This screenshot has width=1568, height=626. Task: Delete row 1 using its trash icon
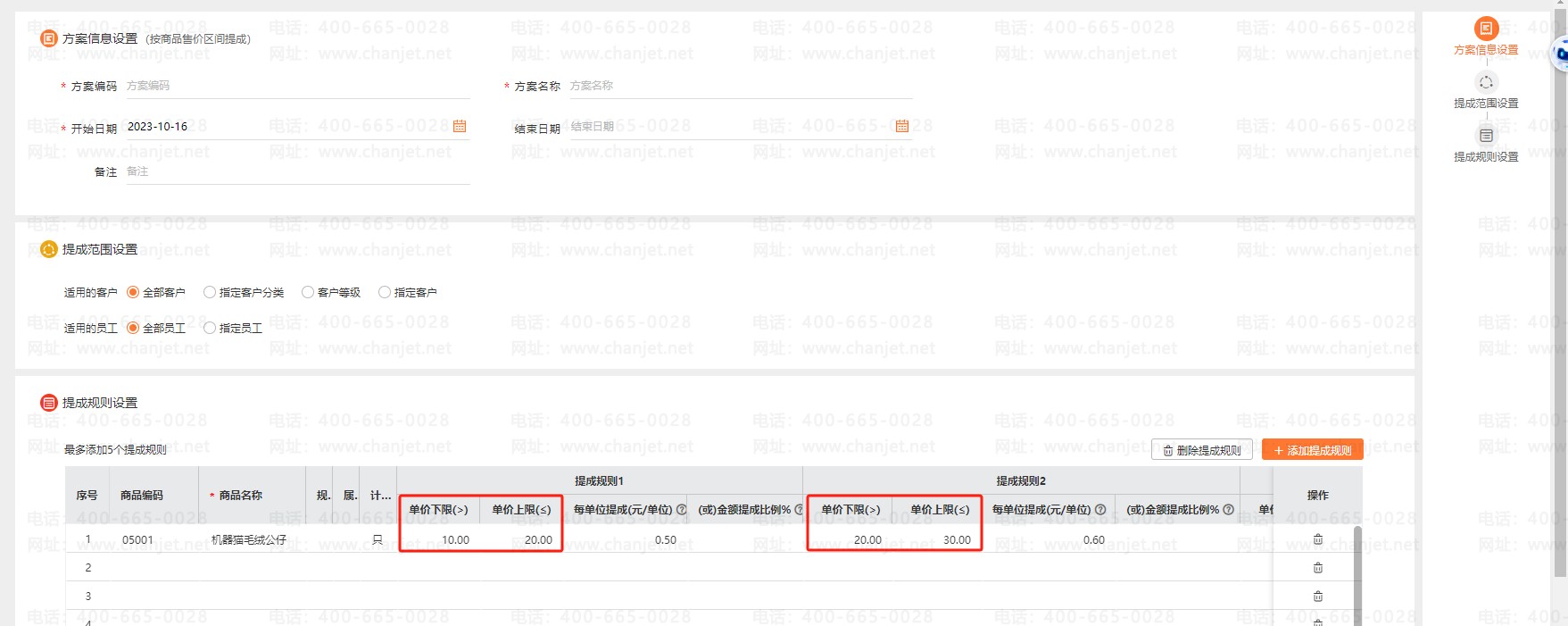1318,539
